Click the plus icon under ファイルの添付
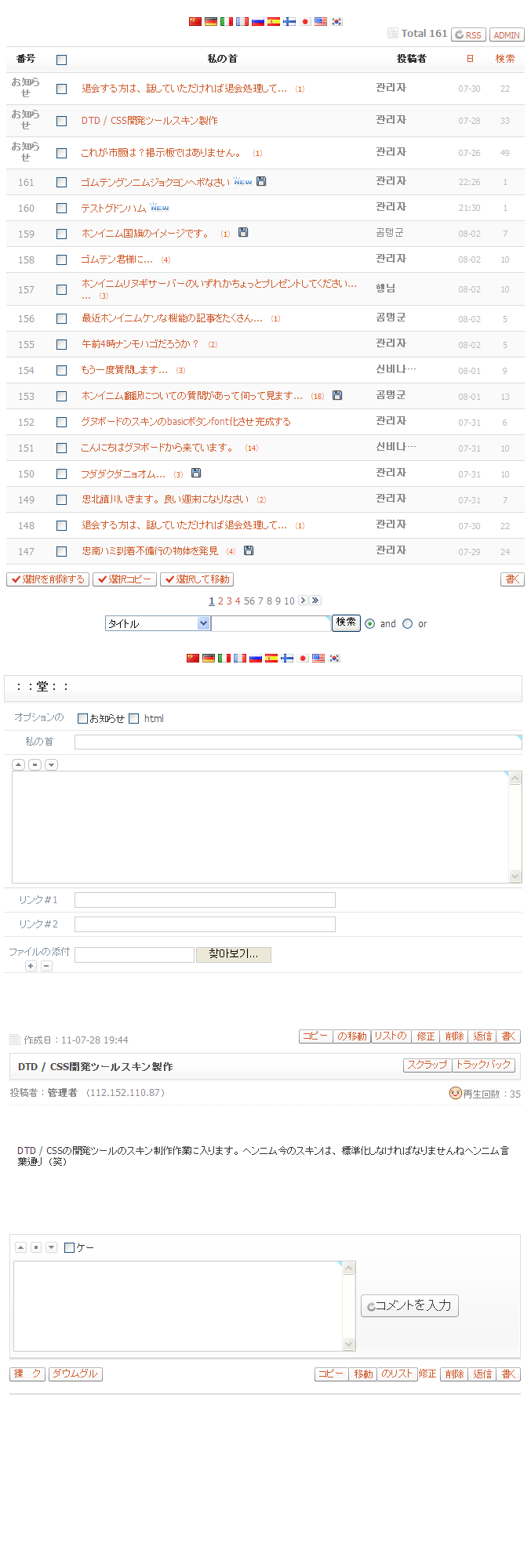This screenshot has width=531, height=1568. click(x=31, y=966)
